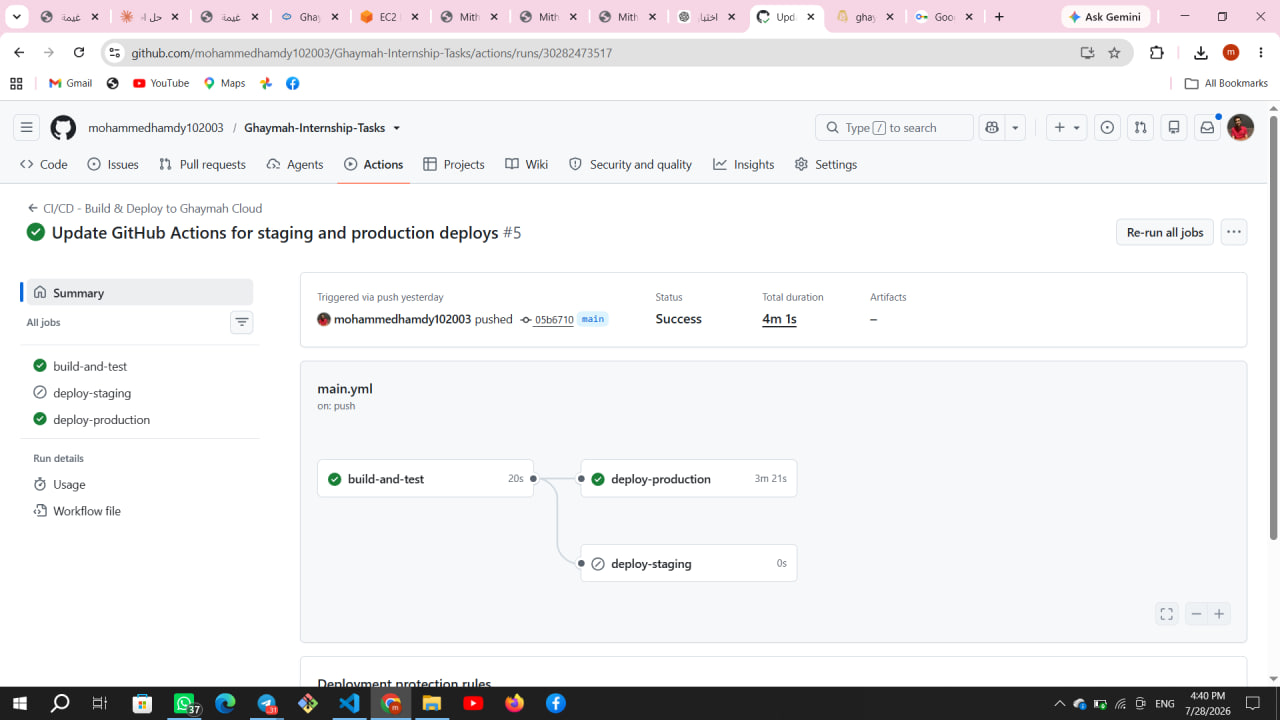Open Chrome extensions puzzle icon
1280x720 pixels.
coord(1157,53)
